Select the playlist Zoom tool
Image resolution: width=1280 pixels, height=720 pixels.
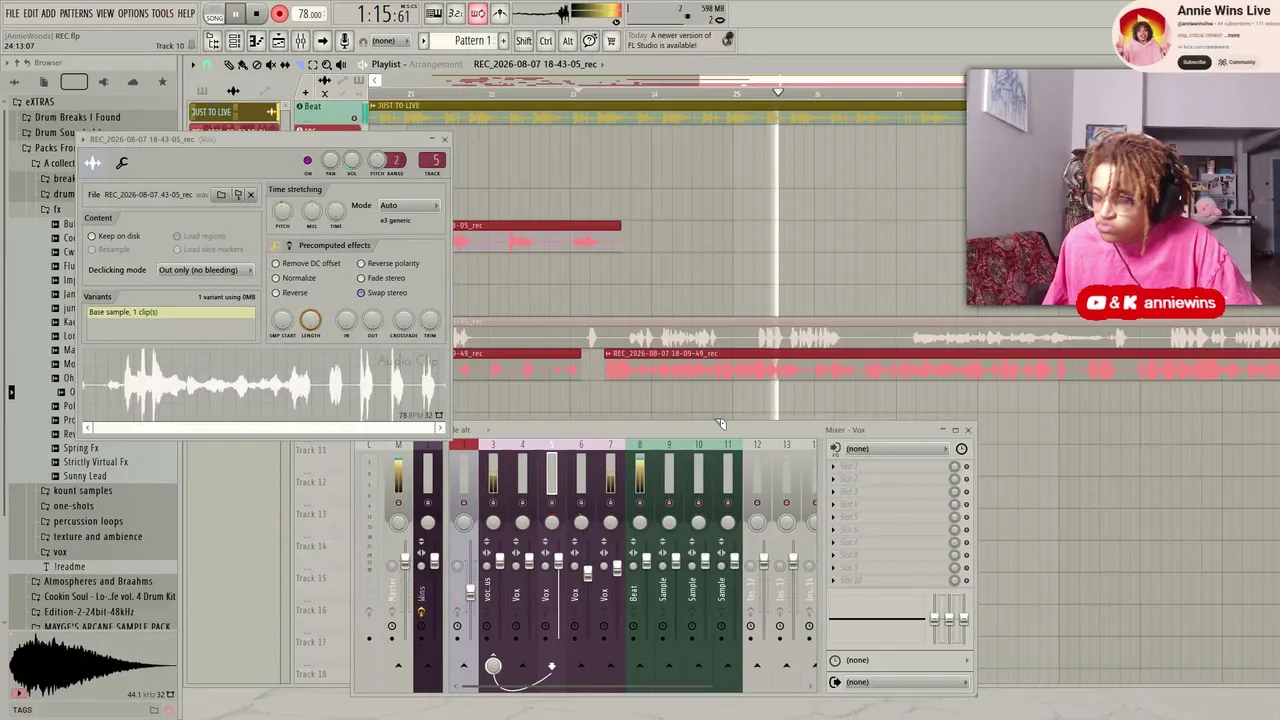pos(327,65)
